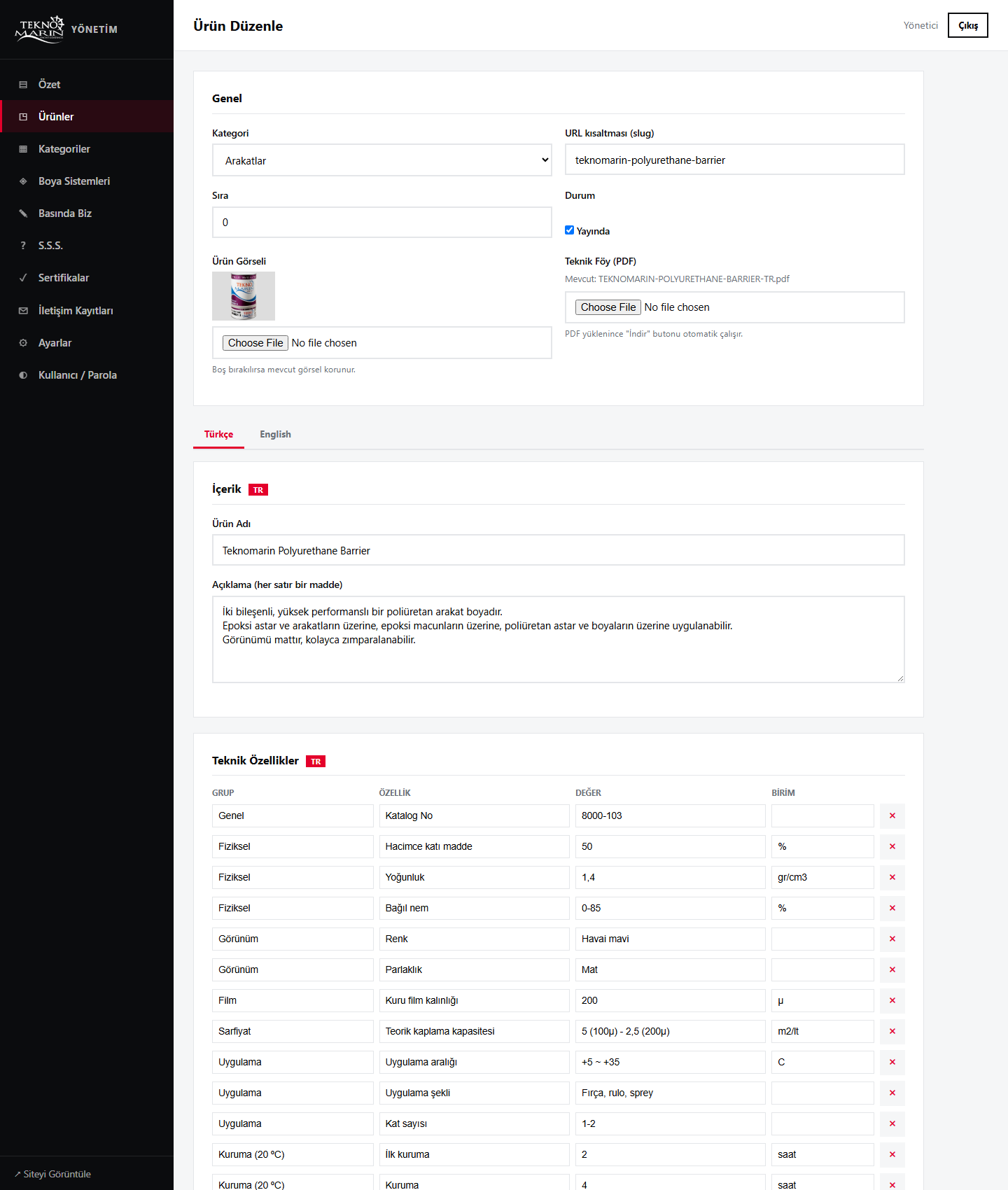Viewport: 1008px width, 1190px height.
Task: Open the Siteyi Görüntüle link
Action: tap(53, 1174)
